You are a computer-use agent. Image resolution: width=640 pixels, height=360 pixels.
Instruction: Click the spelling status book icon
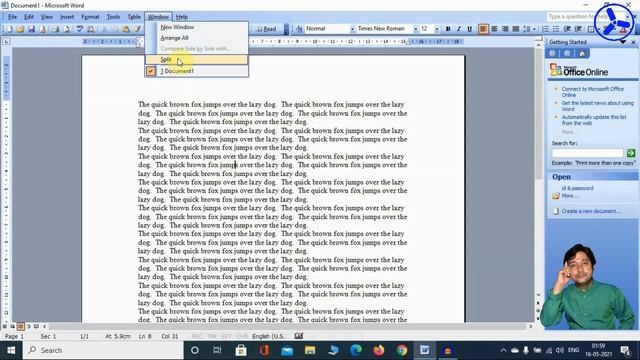299,336
